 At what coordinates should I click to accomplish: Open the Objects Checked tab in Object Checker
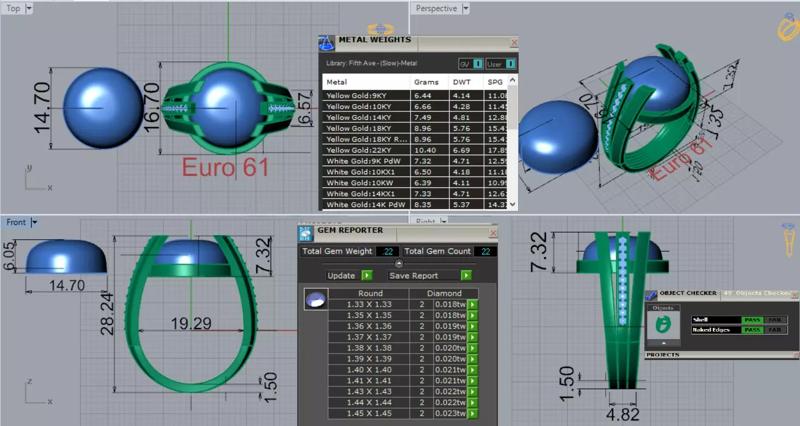point(757,293)
